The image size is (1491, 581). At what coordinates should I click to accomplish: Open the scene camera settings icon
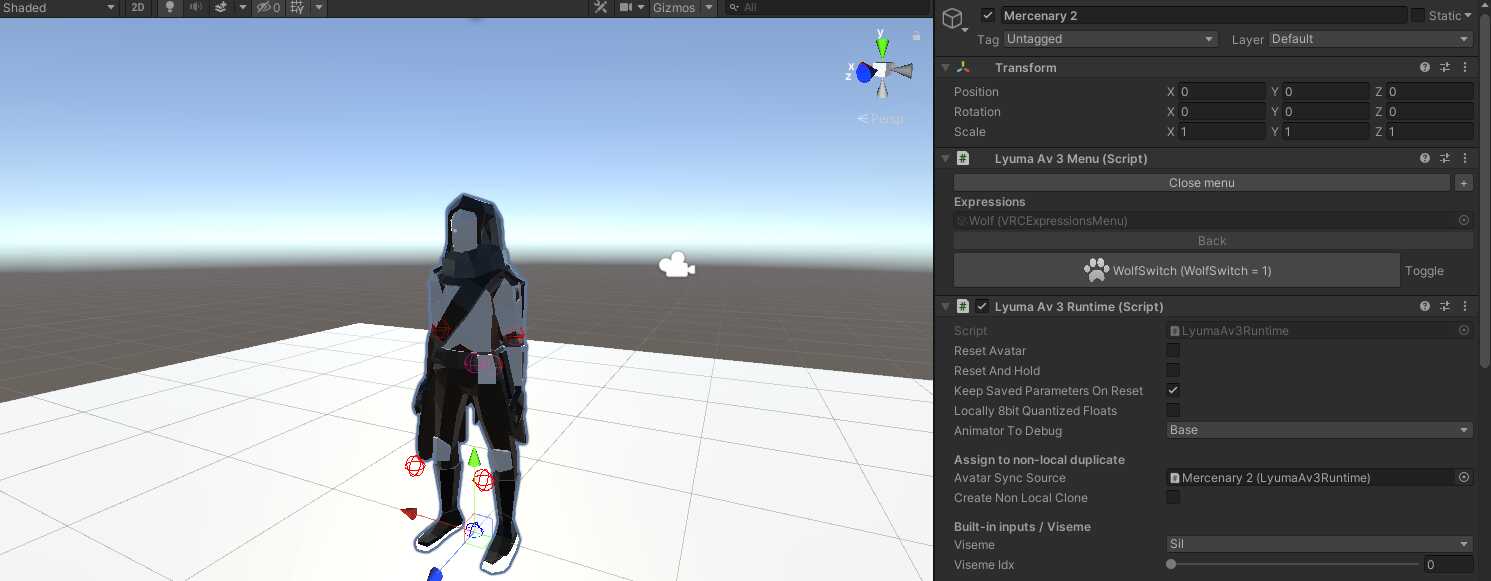[627, 7]
